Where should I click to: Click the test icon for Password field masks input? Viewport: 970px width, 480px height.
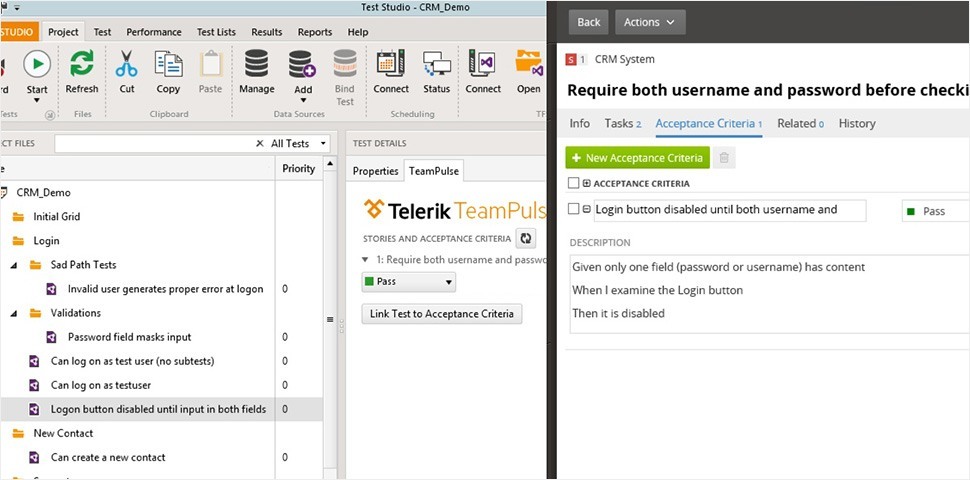[52, 337]
